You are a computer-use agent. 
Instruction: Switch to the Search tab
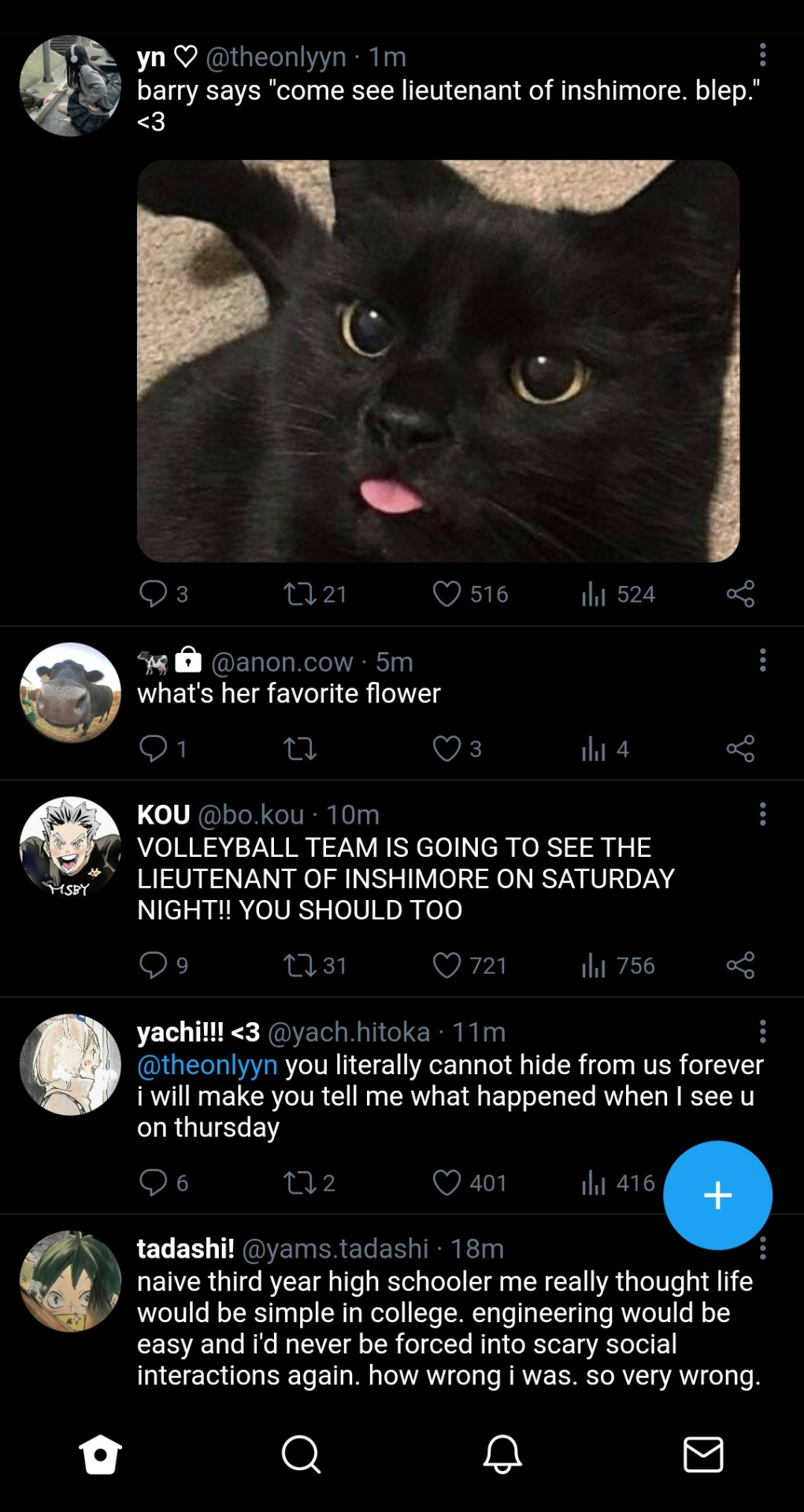point(301,1454)
